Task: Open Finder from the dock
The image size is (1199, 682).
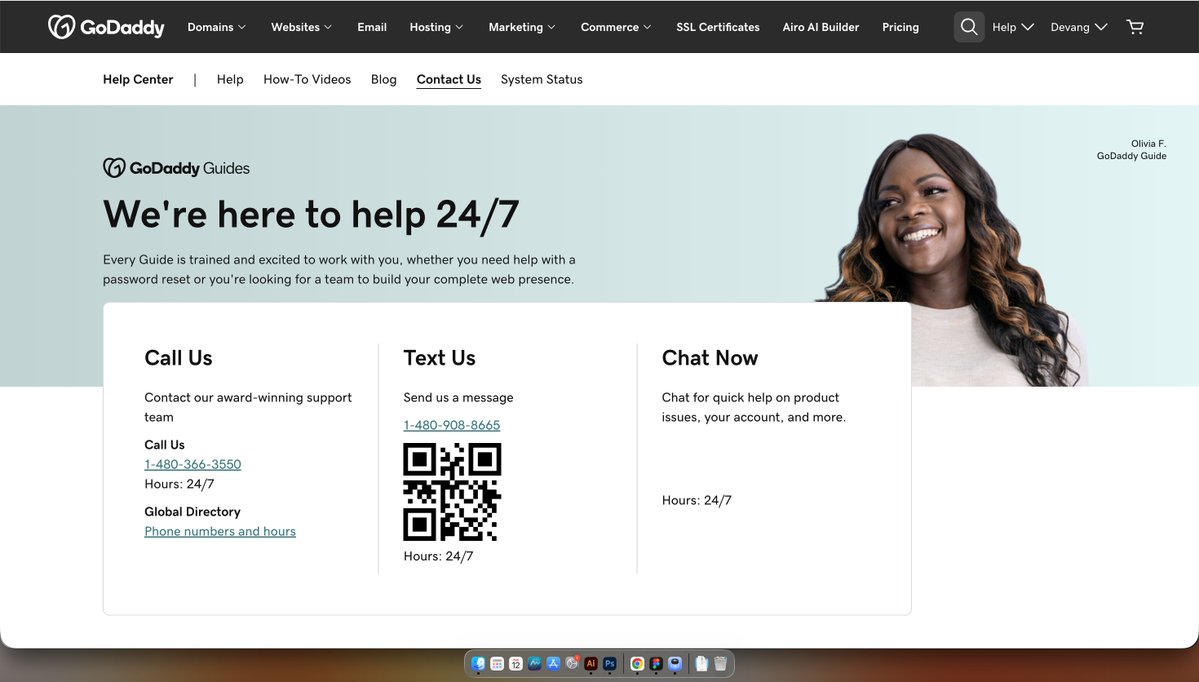Action: [479, 664]
